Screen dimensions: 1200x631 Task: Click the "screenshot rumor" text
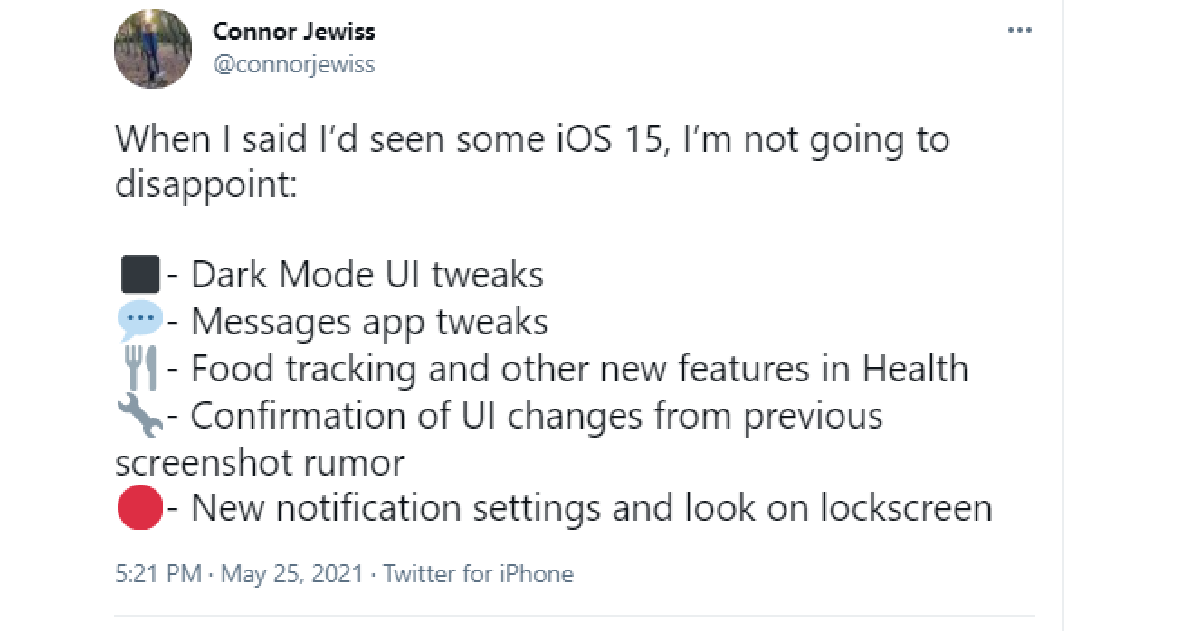(260, 463)
